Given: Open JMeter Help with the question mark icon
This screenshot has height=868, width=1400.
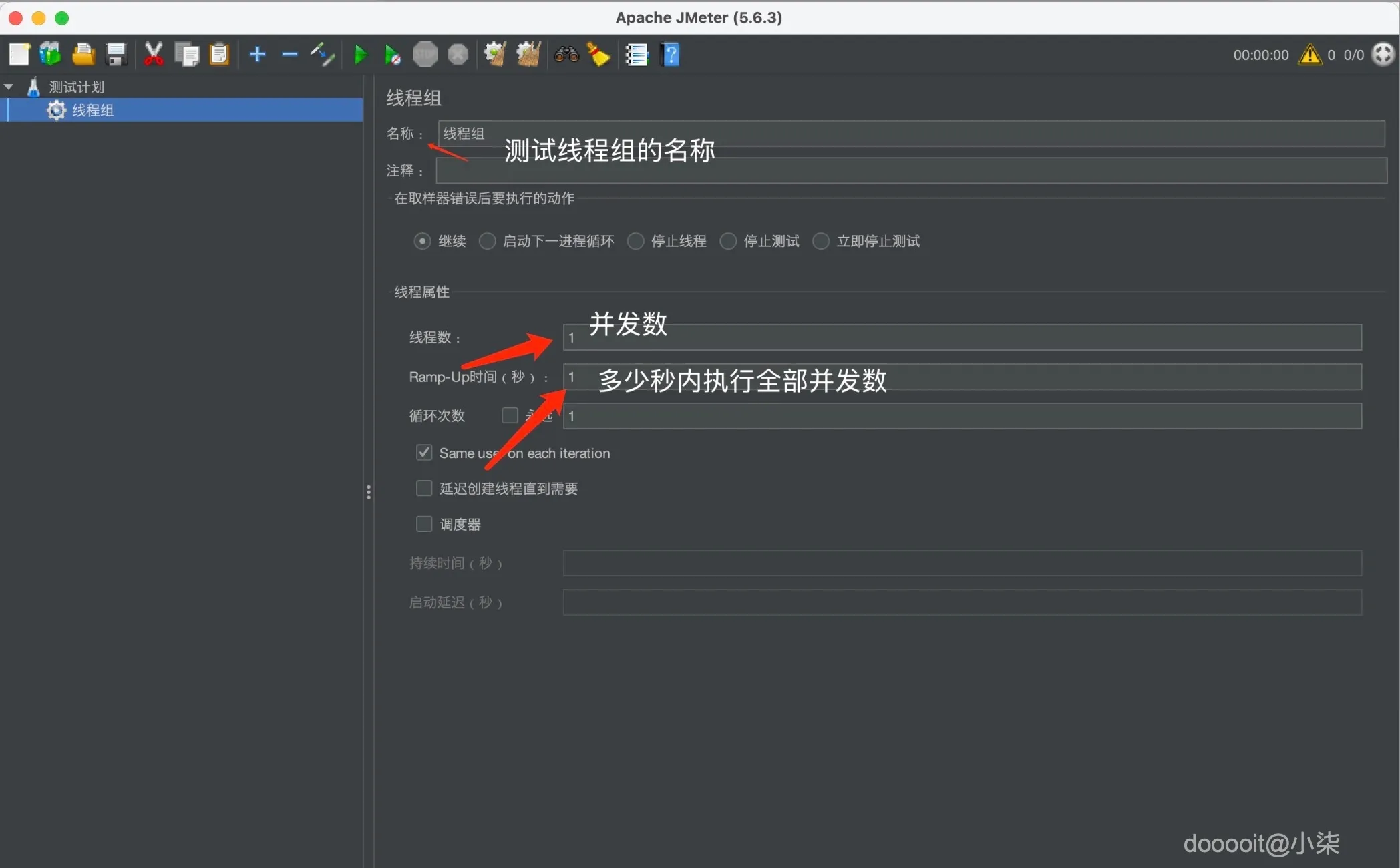Looking at the screenshot, I should [669, 54].
